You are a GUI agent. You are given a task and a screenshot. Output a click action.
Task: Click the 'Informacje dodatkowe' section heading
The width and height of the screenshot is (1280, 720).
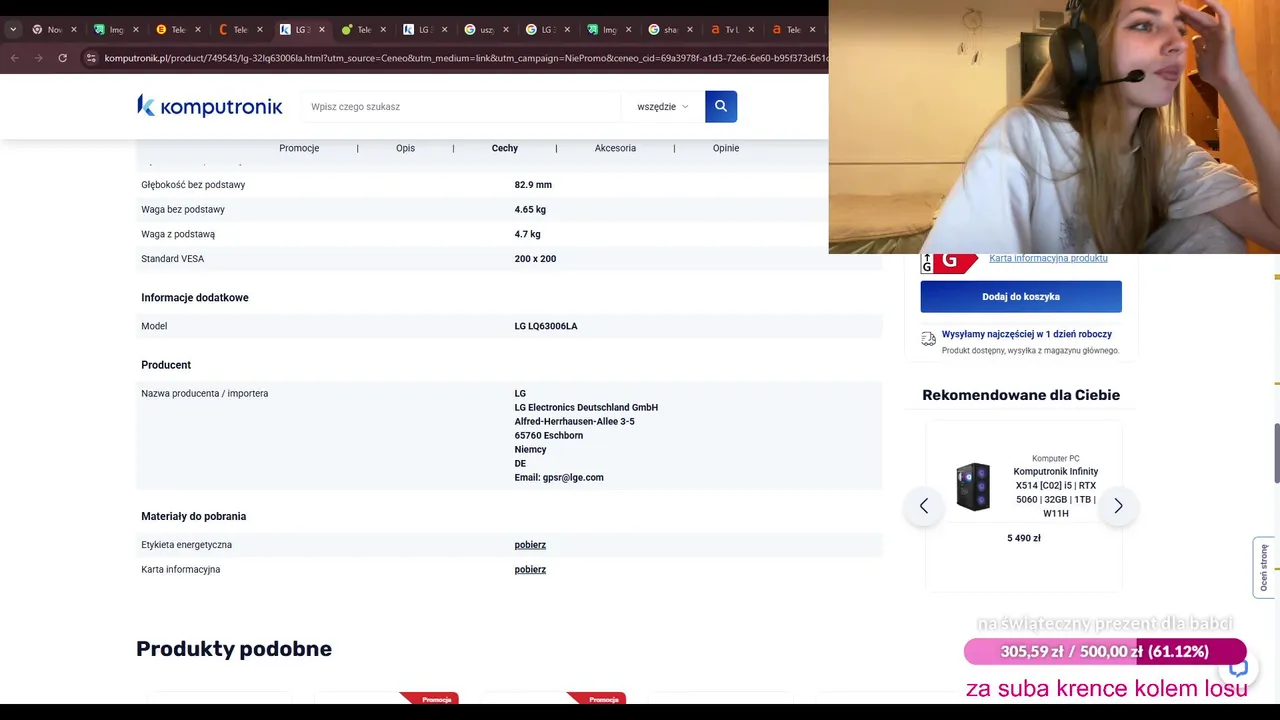click(195, 298)
